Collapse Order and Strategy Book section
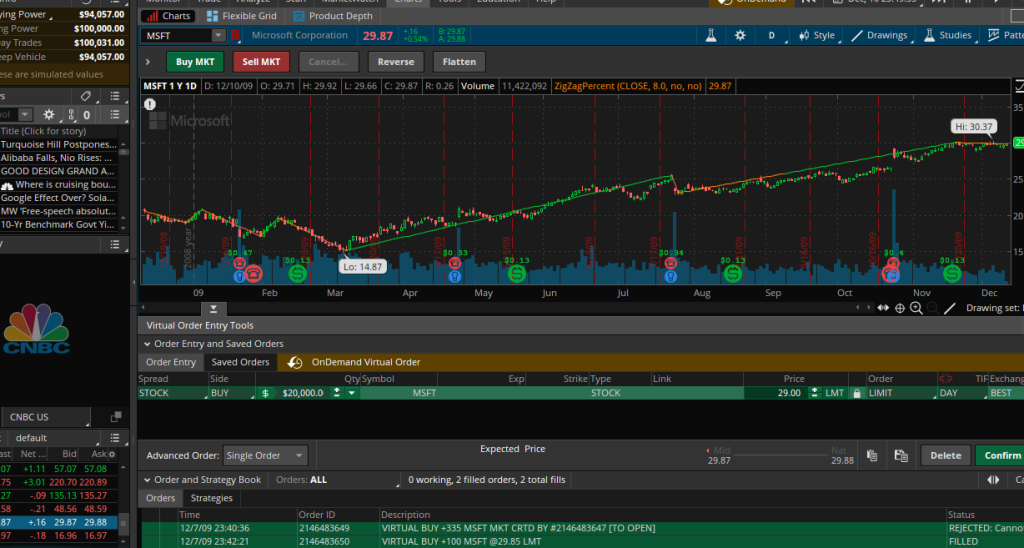The width and height of the screenshot is (1024, 548). tap(148, 479)
